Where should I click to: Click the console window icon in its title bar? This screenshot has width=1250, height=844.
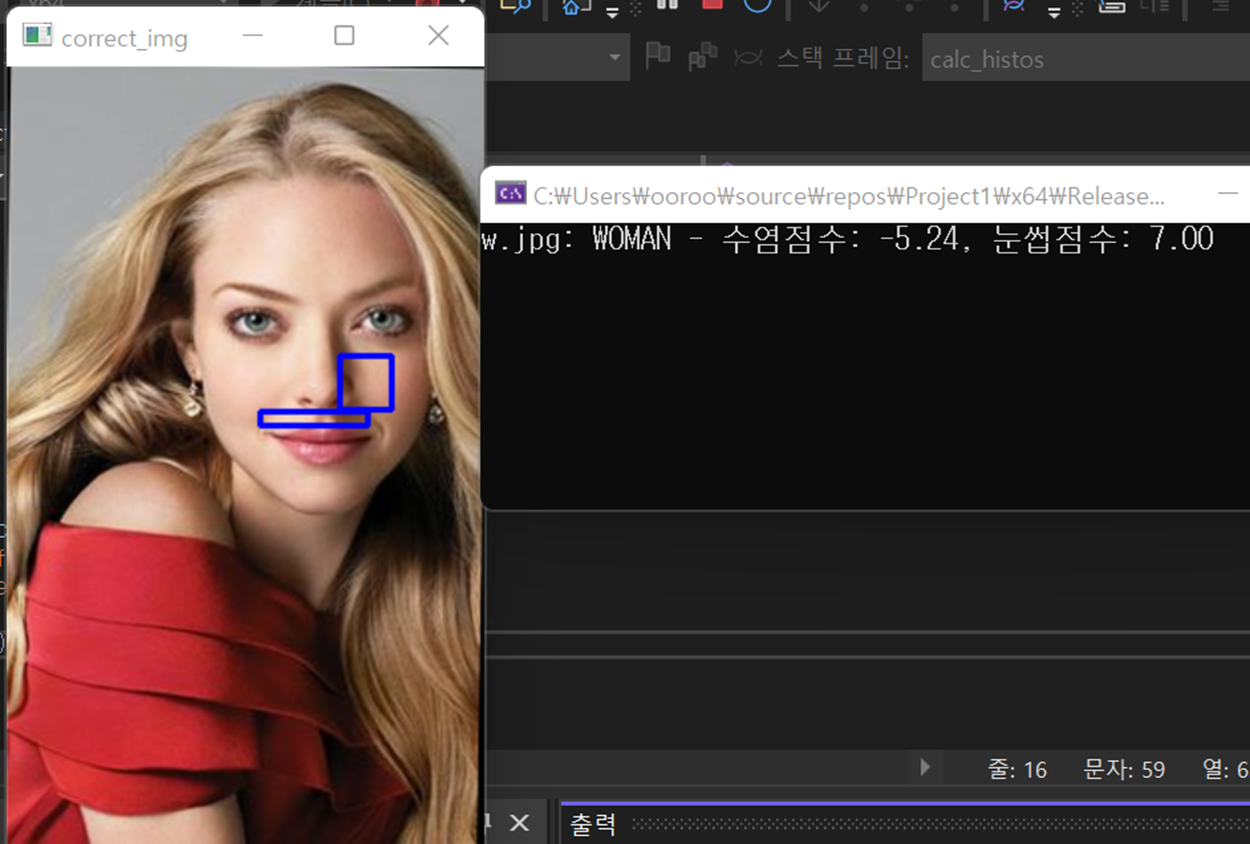click(510, 192)
